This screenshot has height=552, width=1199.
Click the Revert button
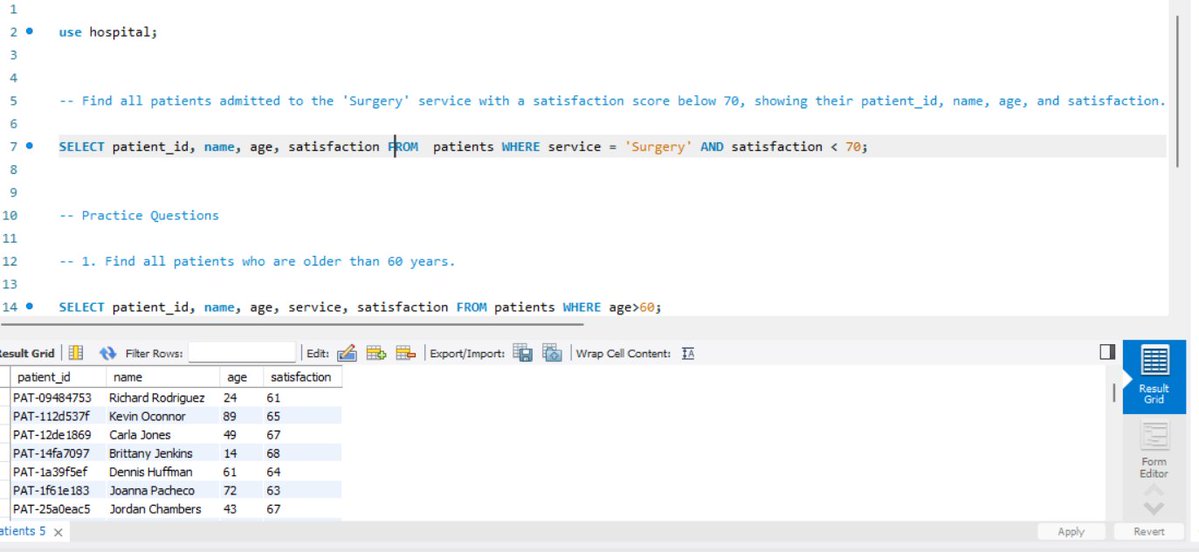(1149, 531)
